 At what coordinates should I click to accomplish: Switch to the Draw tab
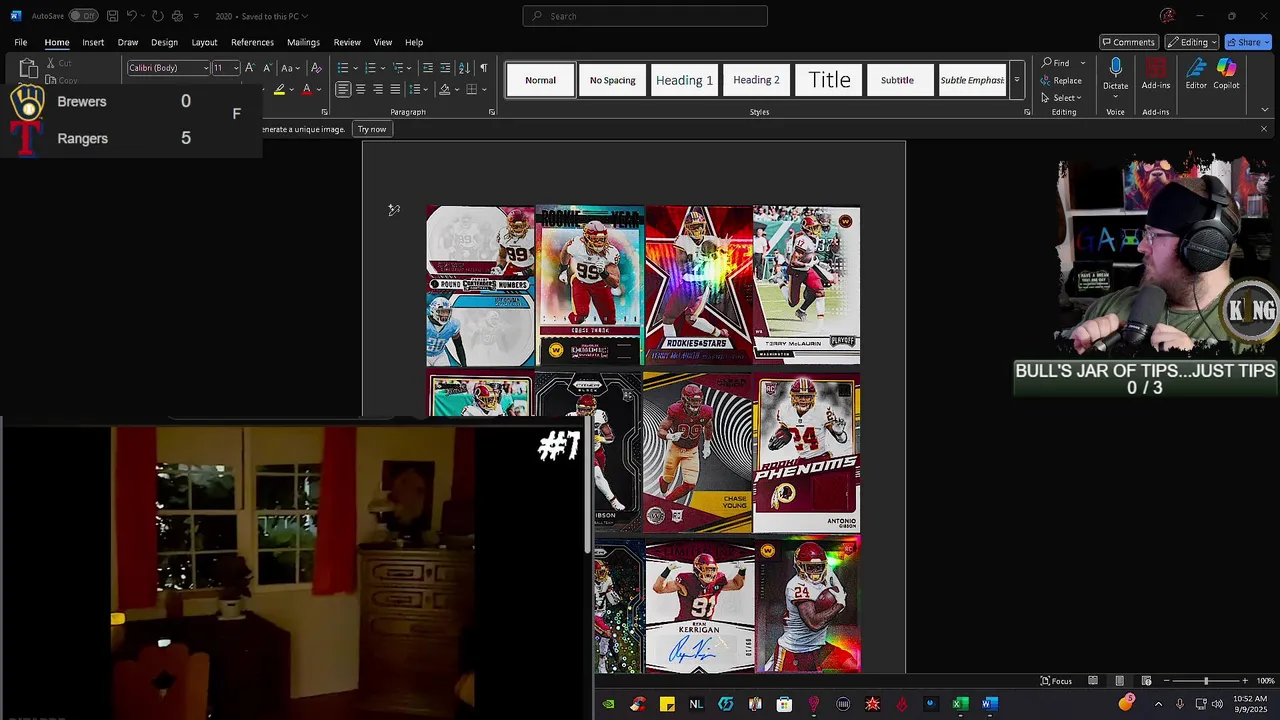tap(128, 42)
